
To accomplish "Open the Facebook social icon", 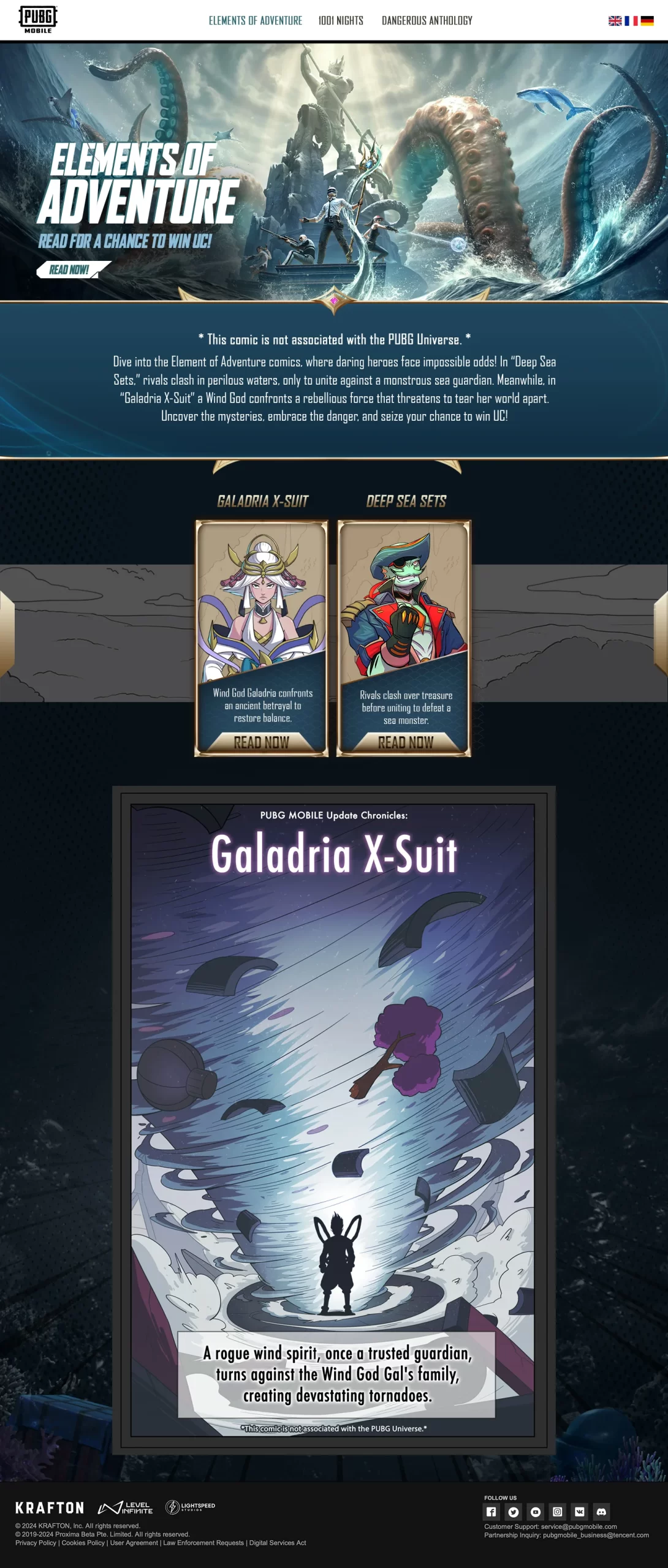I will pos(491,1512).
